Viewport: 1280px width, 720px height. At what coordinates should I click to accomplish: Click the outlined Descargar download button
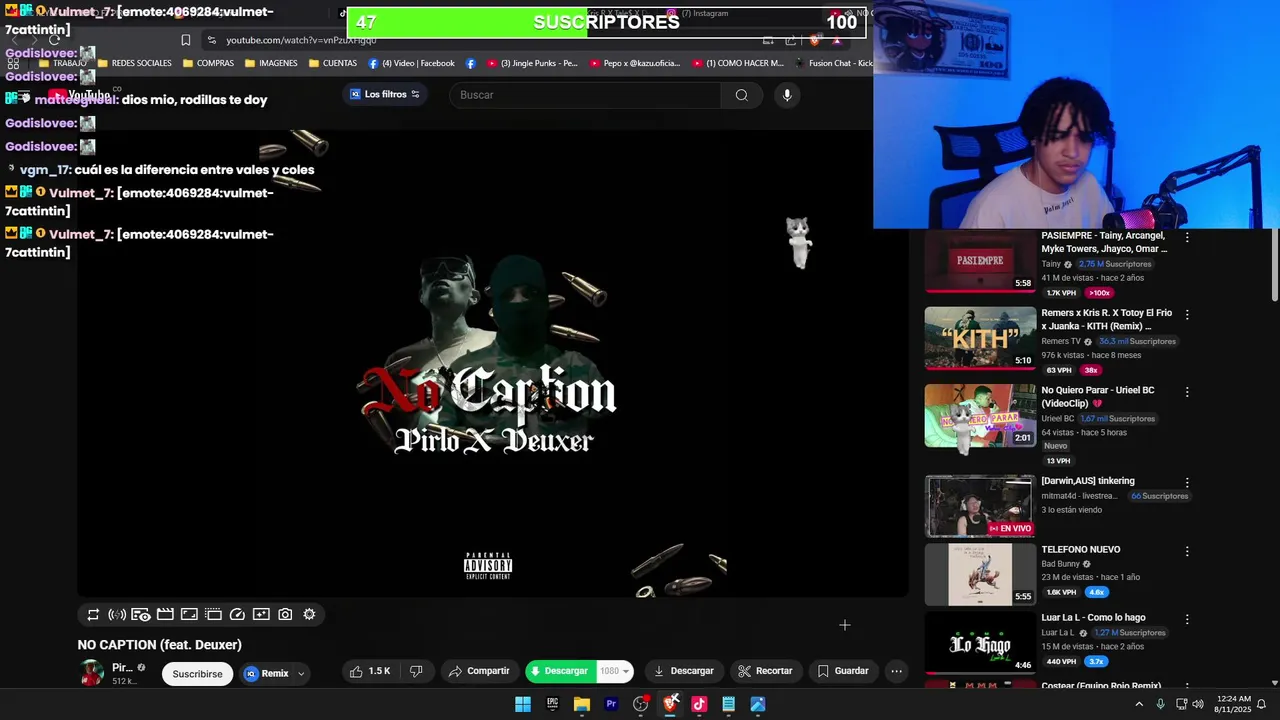[x=683, y=671]
